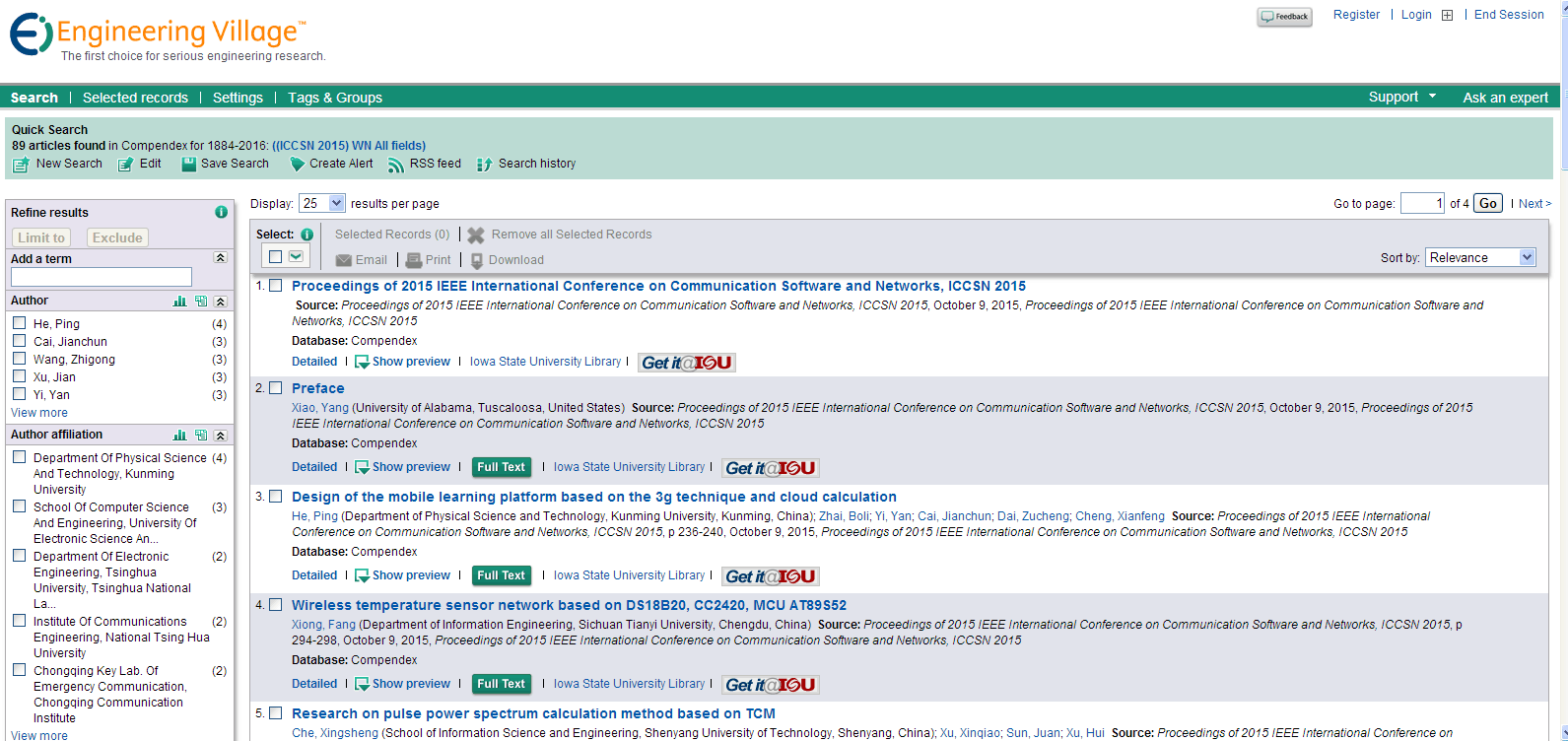Open the Feedback button

click(x=1284, y=17)
